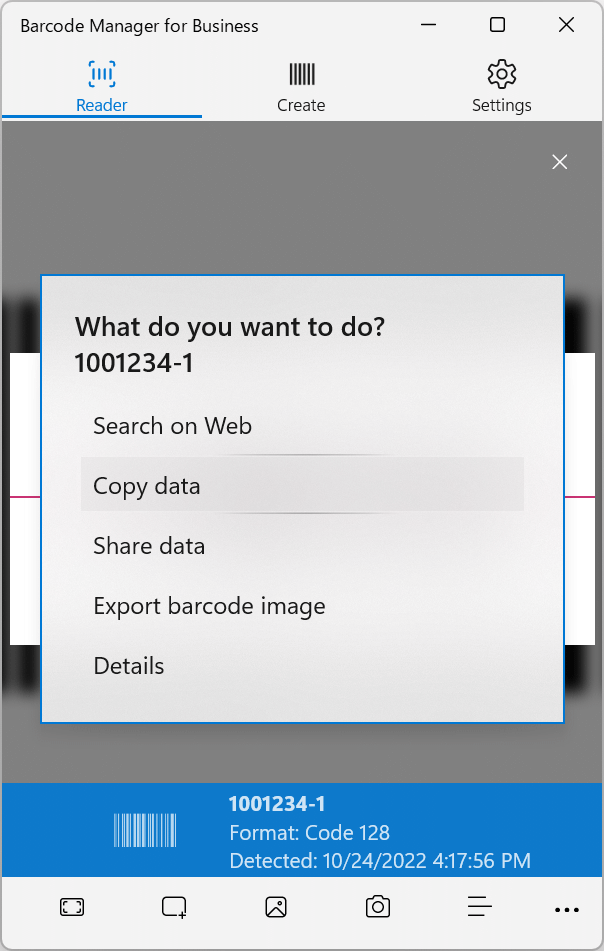Select Export barcode image

tap(209, 606)
